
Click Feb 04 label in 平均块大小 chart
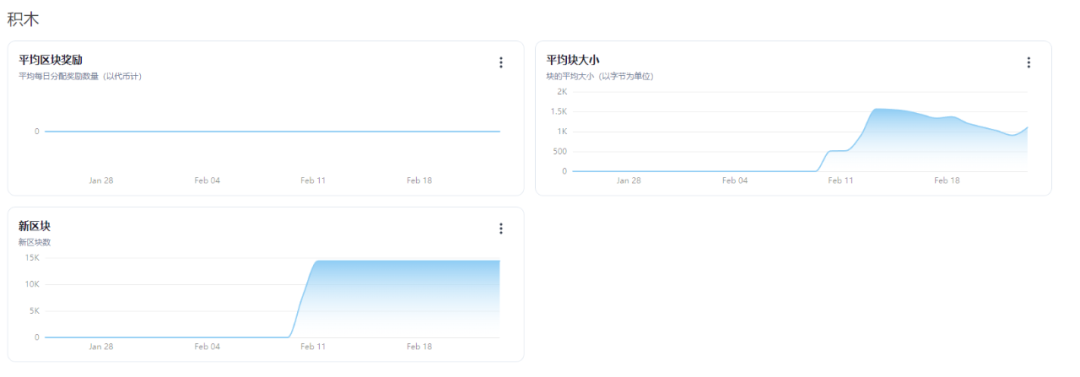tap(734, 181)
